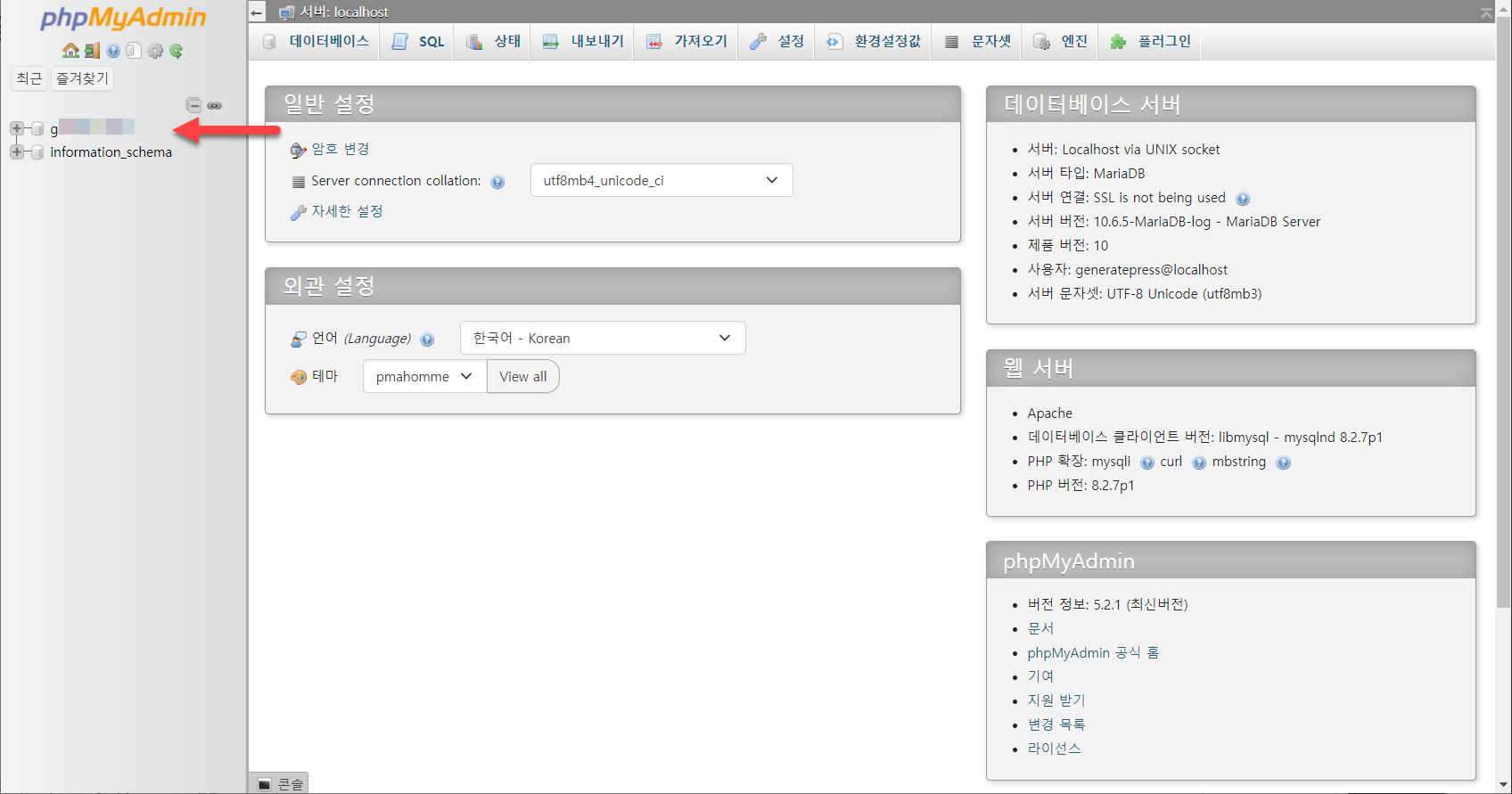Open the 콘솔 (console) bar

click(x=280, y=783)
